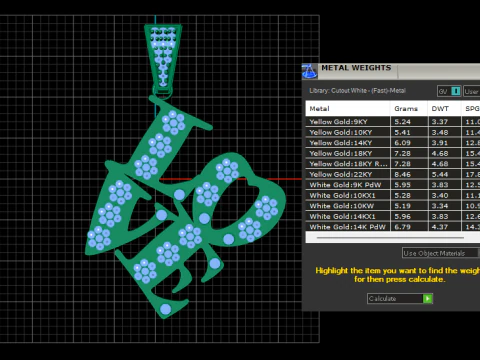Screen dimensions: 480x360
Task: Select the Yellow Gold:18KY row
Action: [x=393, y=153]
